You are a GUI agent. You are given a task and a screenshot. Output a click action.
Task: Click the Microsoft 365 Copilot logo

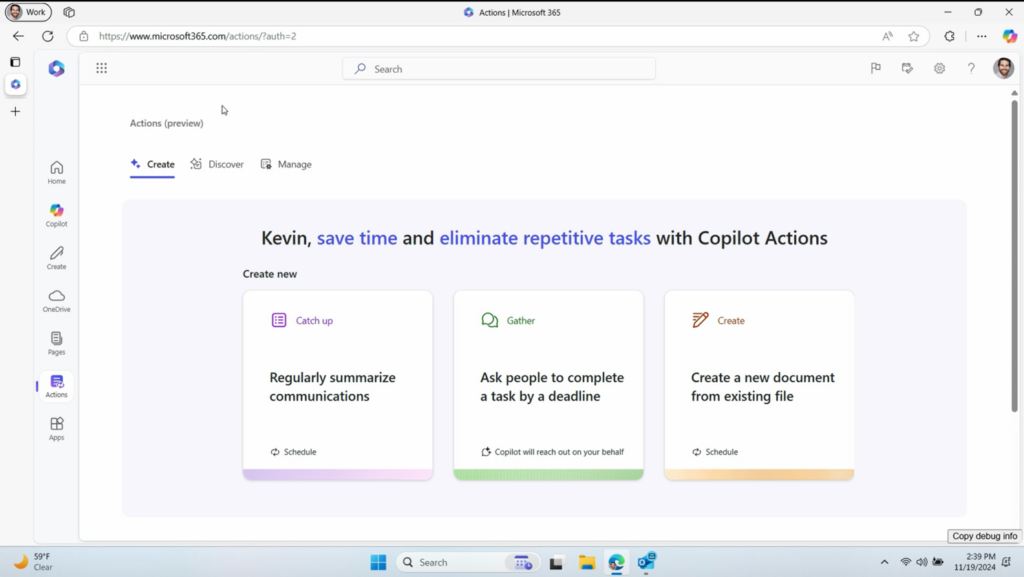[57, 69]
